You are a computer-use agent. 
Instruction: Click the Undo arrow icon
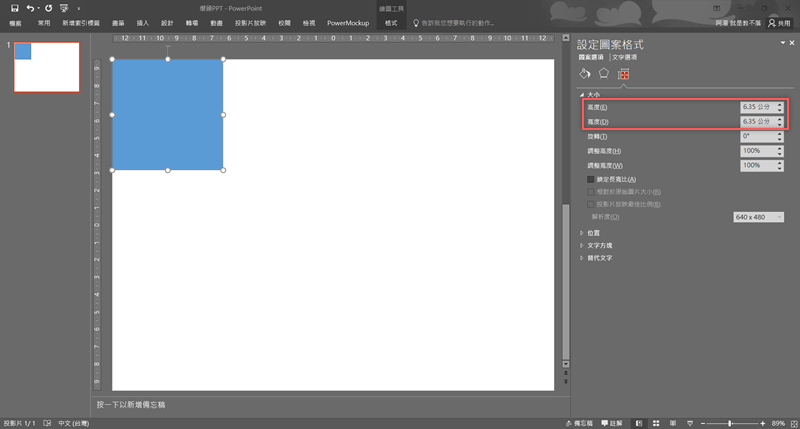click(30, 8)
